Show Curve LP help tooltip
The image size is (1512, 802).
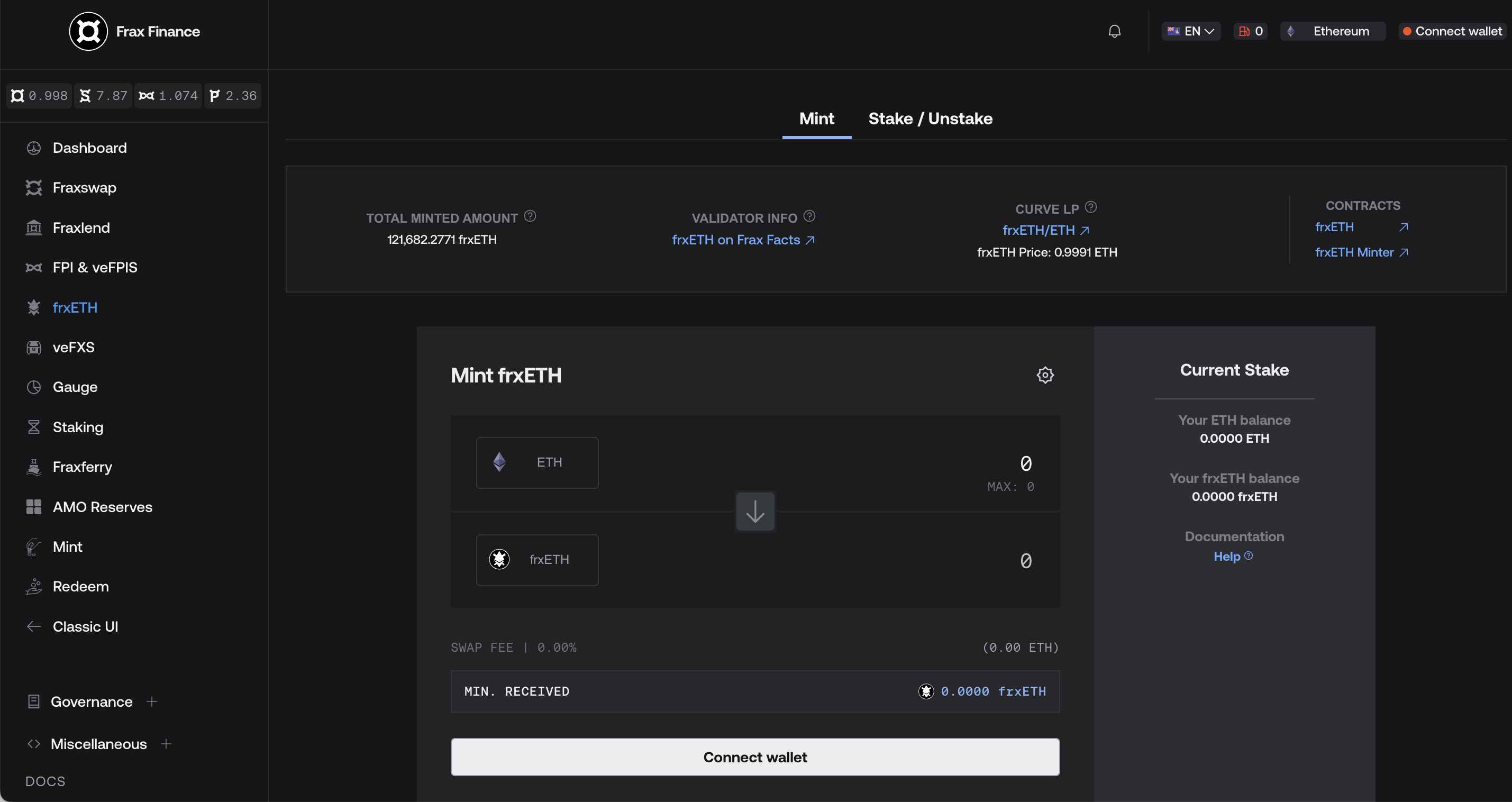click(1090, 207)
